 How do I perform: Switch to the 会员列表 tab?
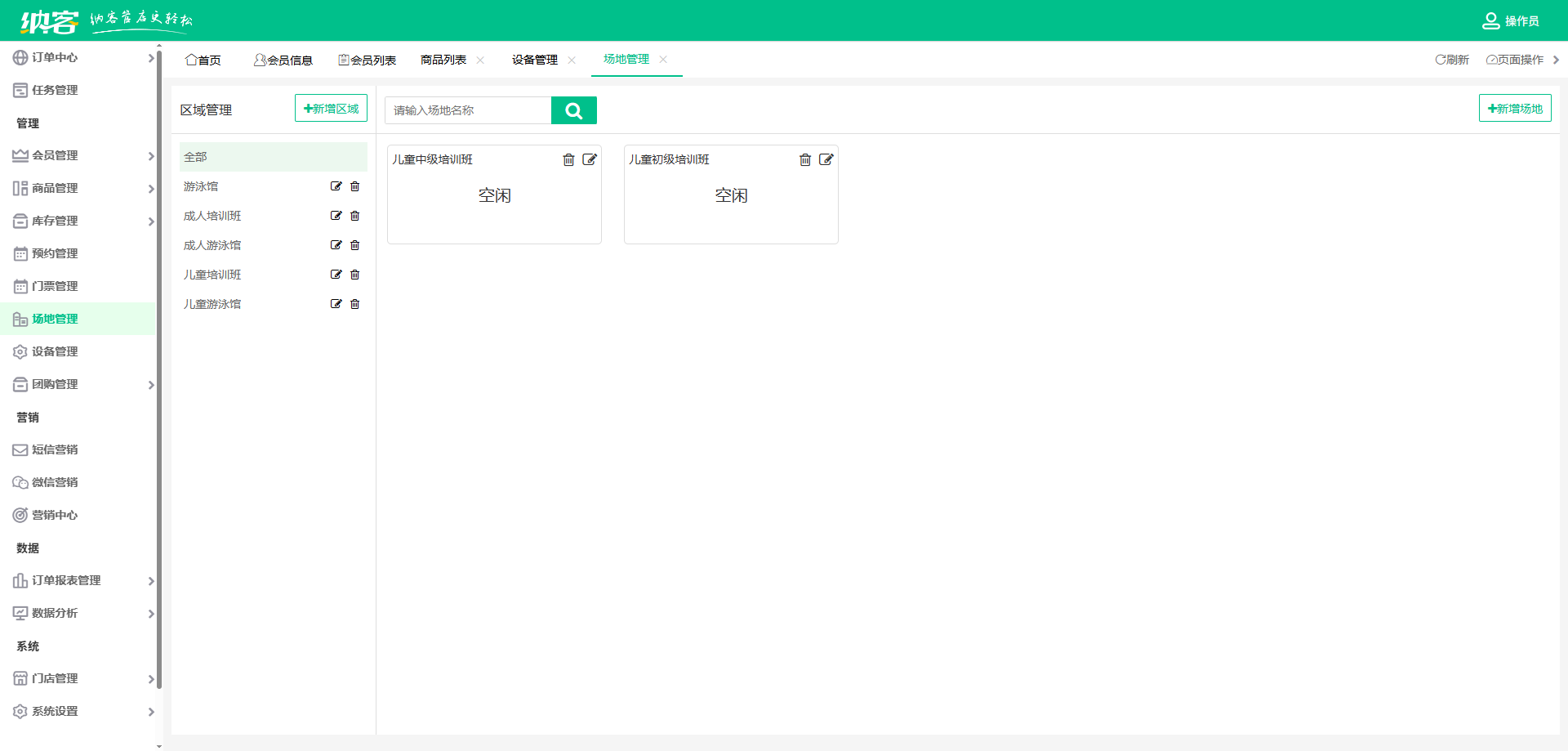[x=367, y=60]
